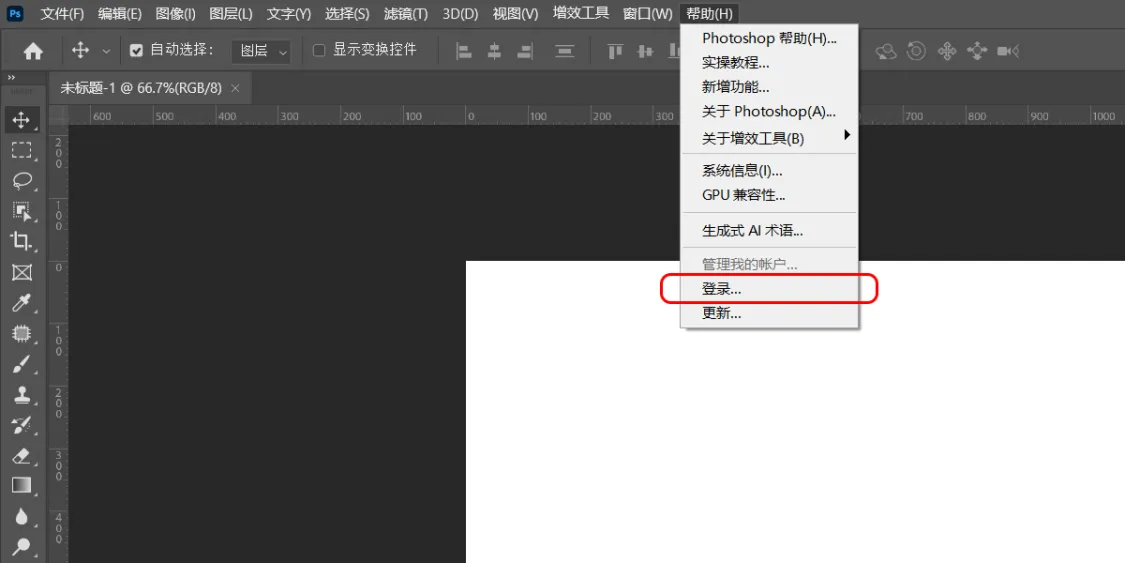1125x563 pixels.
Task: Select the Clone Stamp tool
Action: [22, 394]
